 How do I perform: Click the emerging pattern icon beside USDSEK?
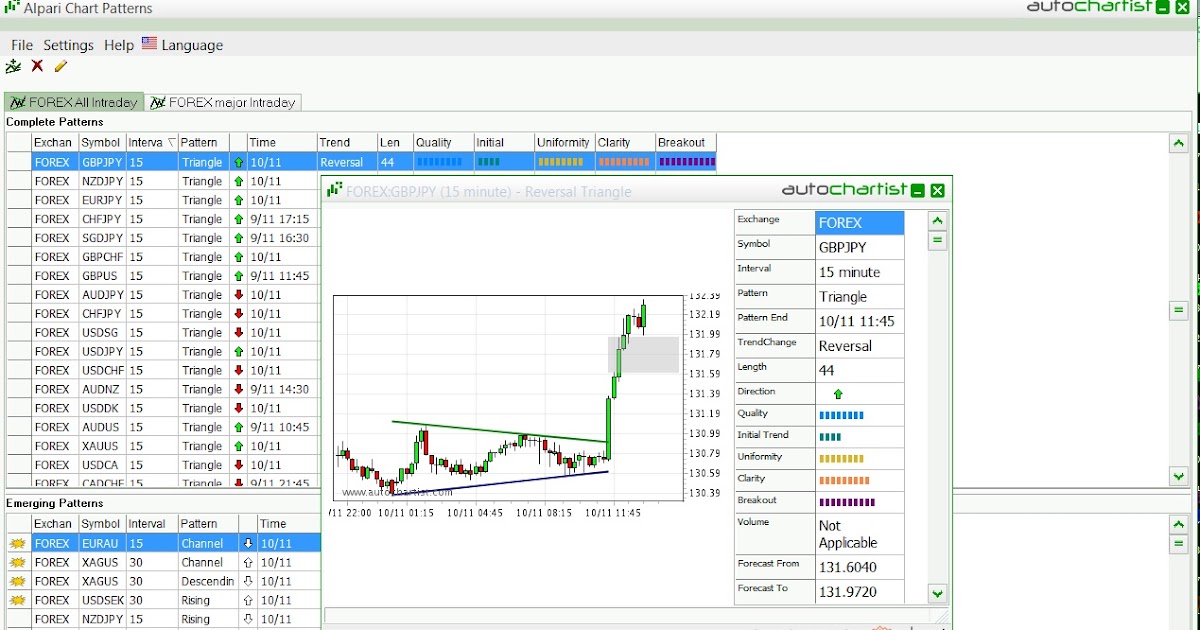coord(17,600)
